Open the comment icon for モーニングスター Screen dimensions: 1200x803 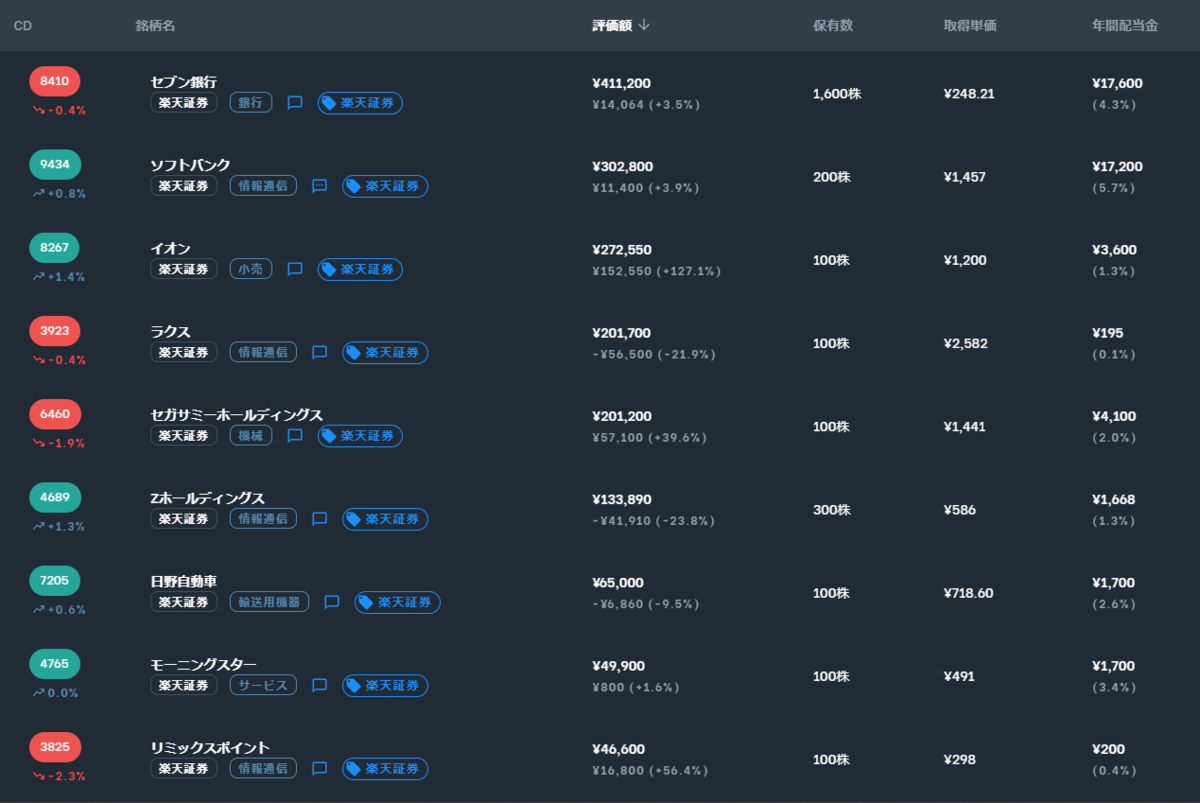tap(320, 685)
